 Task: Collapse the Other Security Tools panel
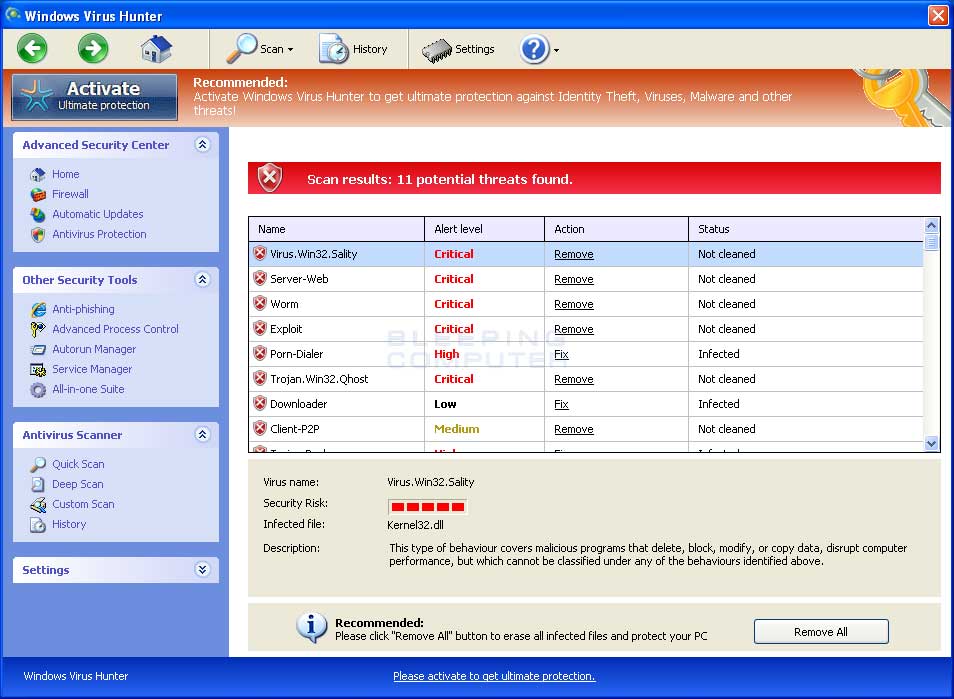click(x=203, y=280)
